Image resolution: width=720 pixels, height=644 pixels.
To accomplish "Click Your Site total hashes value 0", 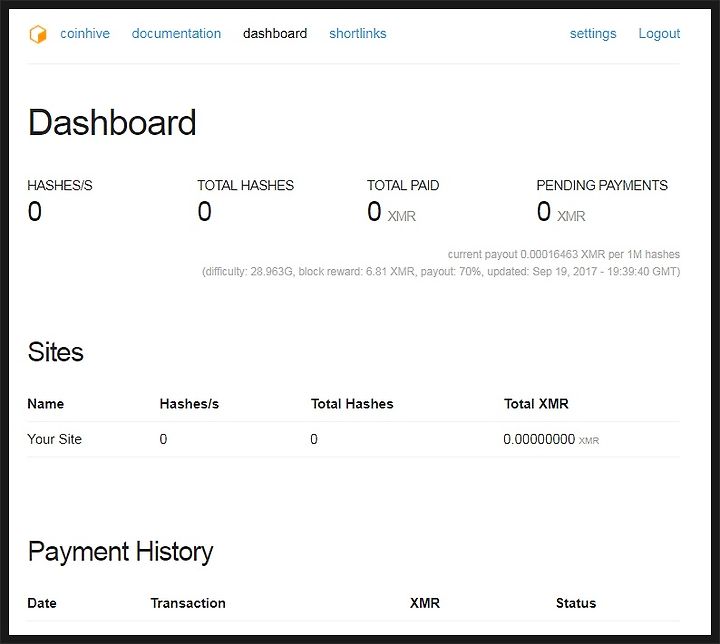I will pos(314,439).
